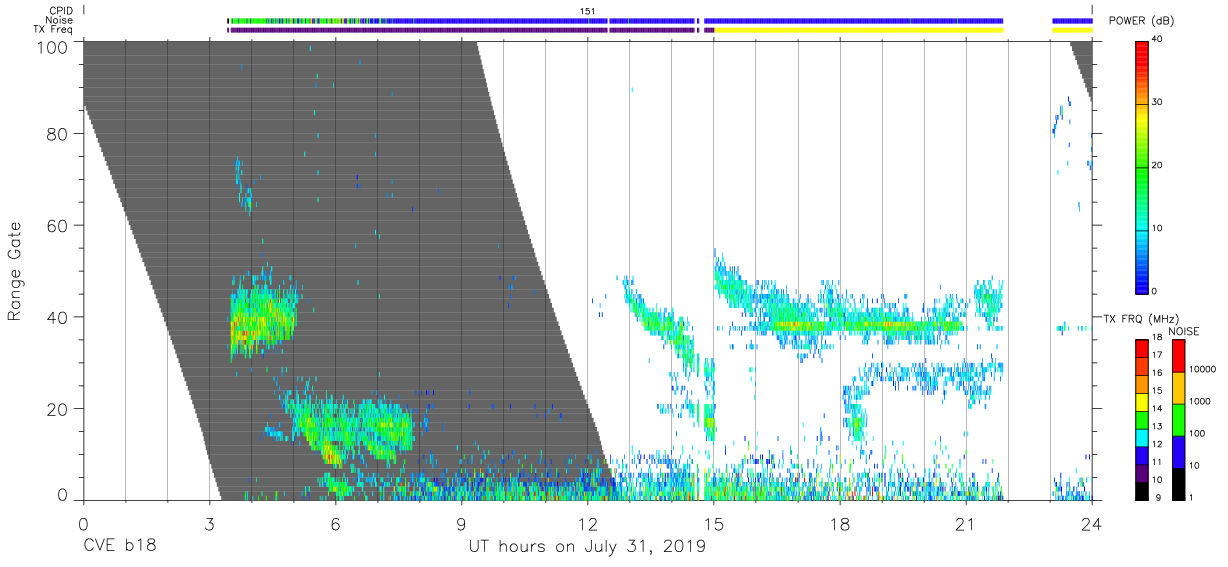Click the 80 tick on Range Gate axis
The width and height of the screenshot is (1228, 567).
tap(58, 134)
